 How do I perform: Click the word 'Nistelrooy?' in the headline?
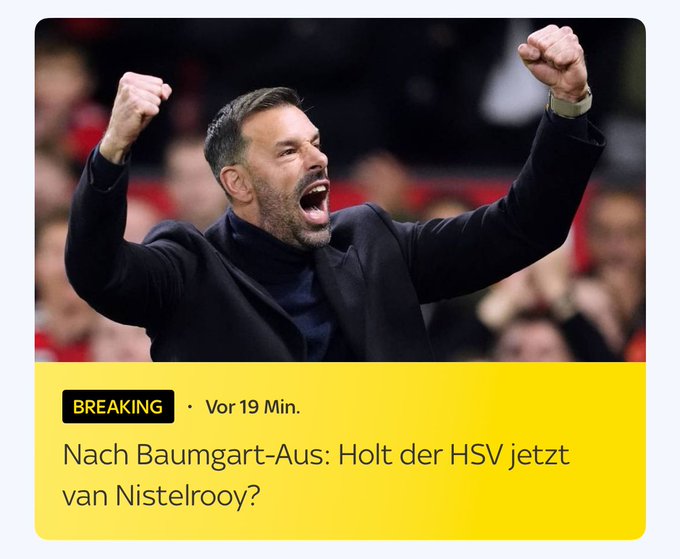click(188, 495)
